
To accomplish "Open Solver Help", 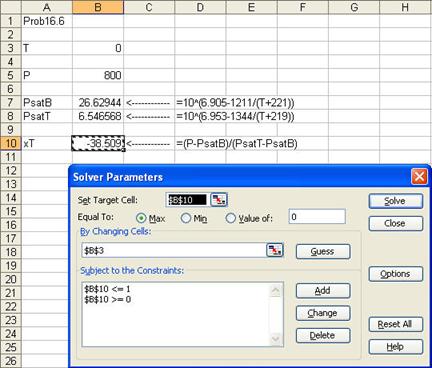I will (396, 347).
